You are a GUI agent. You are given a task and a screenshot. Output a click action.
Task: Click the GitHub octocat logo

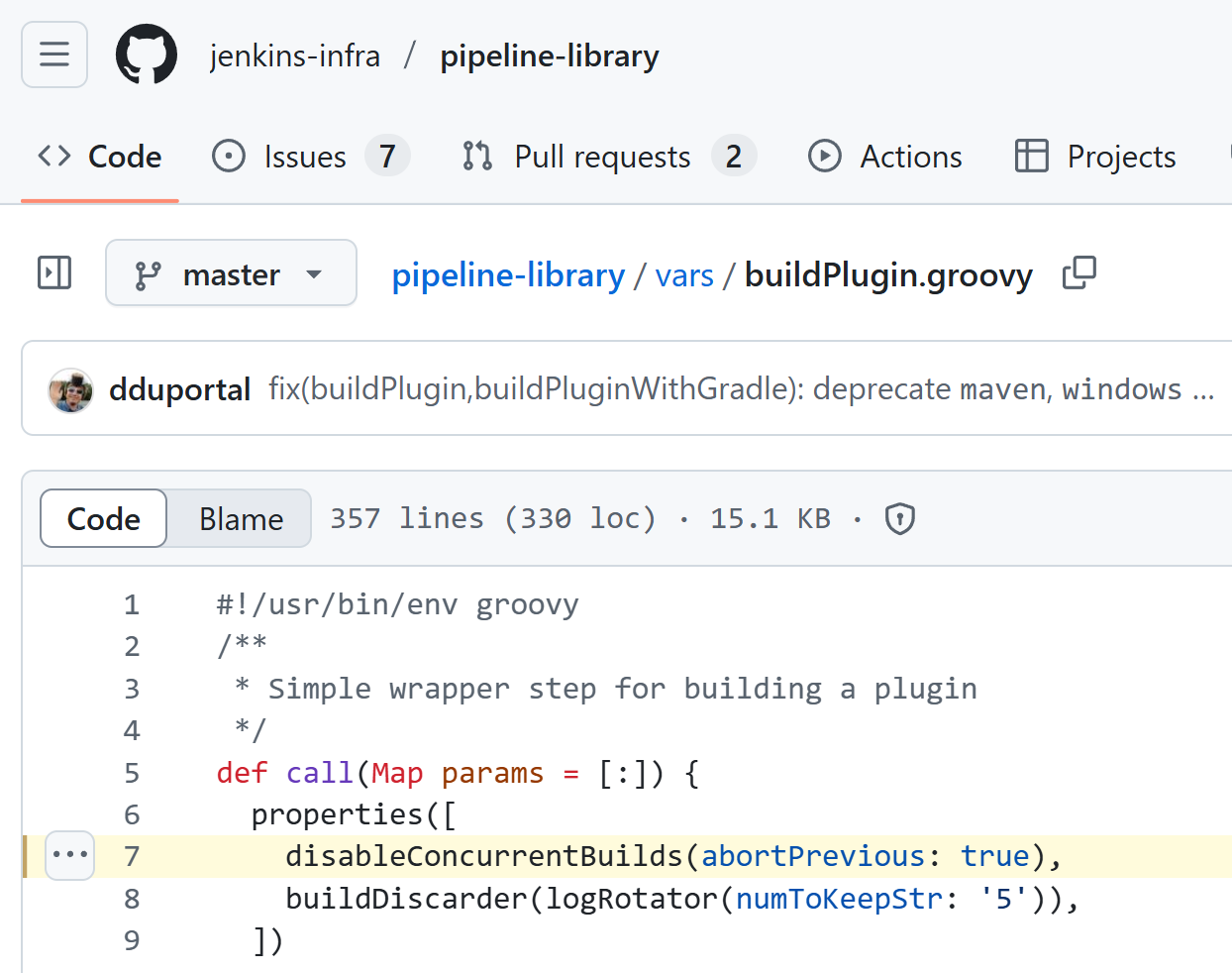click(147, 54)
